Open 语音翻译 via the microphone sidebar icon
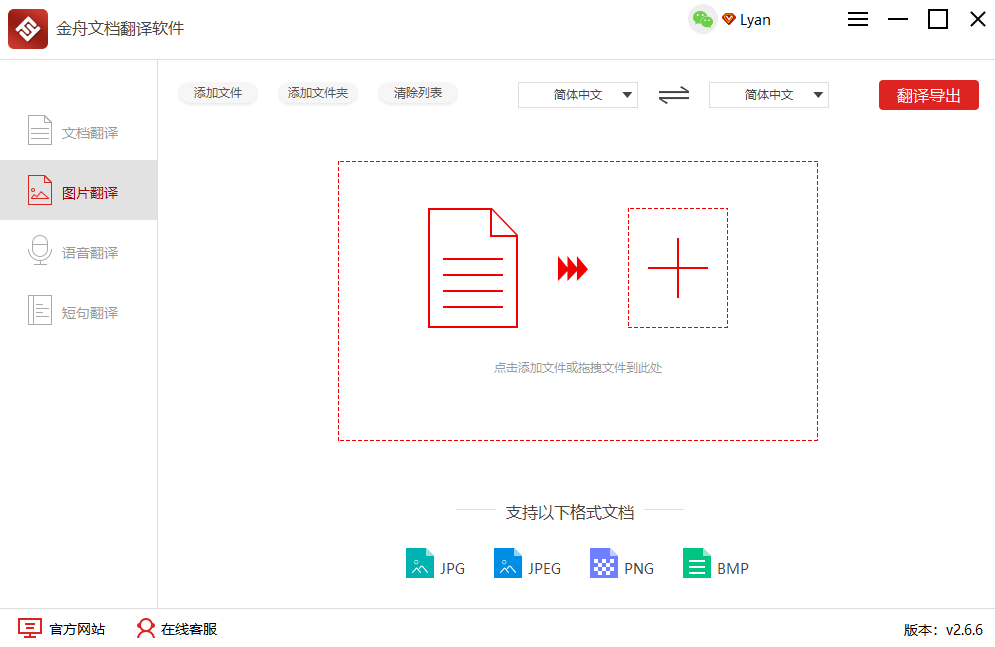The image size is (995, 647). (39, 251)
